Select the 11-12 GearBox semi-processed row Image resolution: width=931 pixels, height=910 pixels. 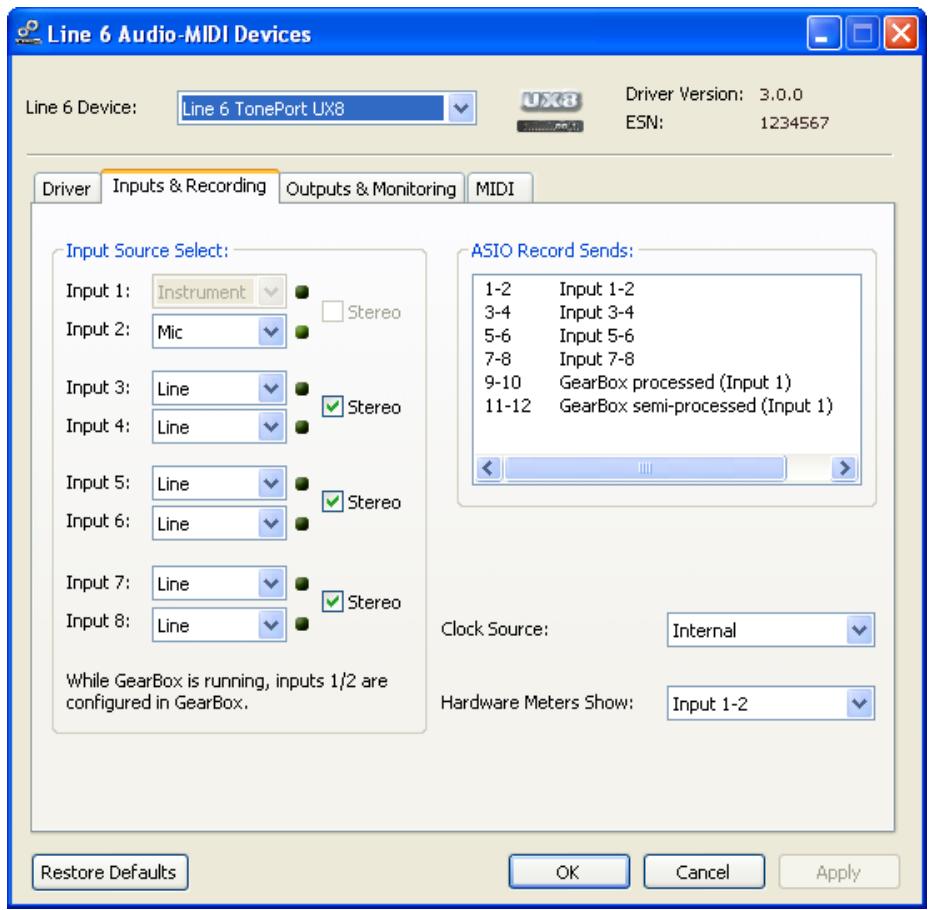[666, 405]
